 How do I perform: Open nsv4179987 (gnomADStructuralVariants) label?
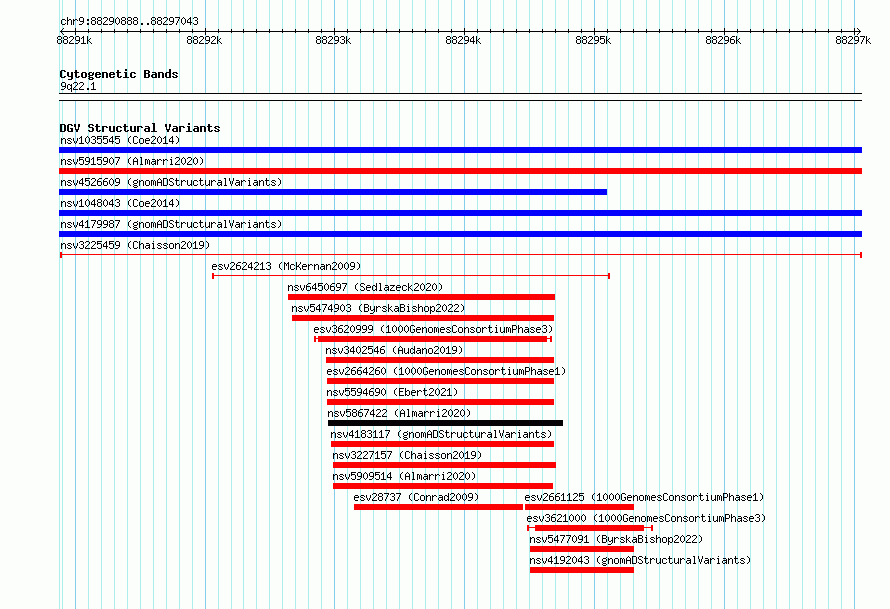coord(171,224)
